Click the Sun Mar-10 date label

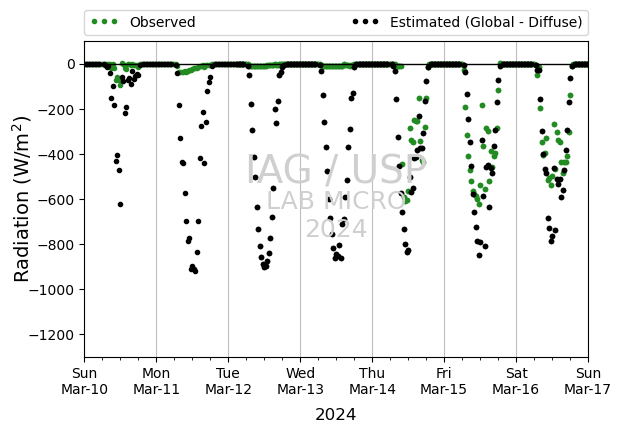84,381
